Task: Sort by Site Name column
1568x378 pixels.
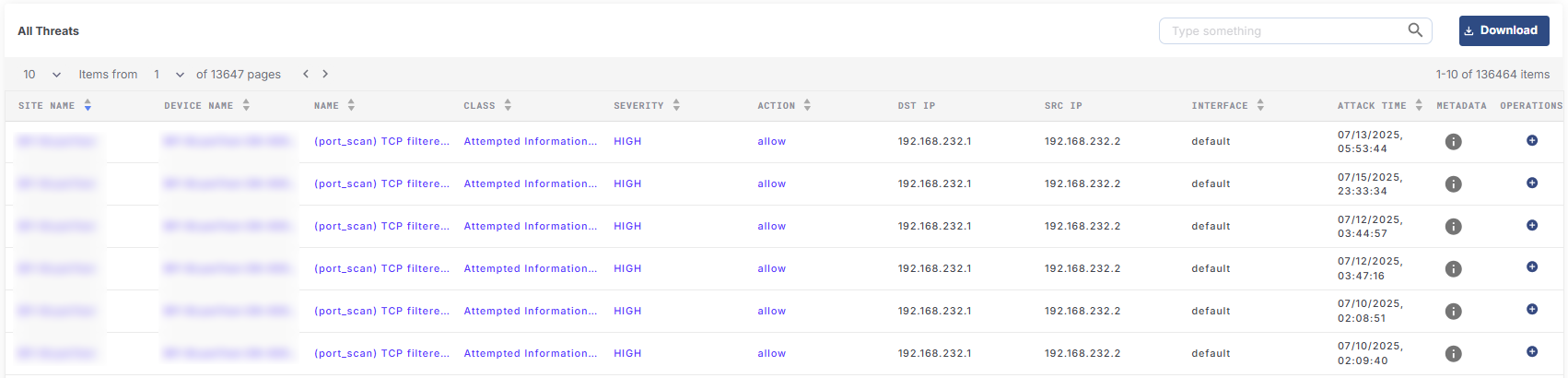Action: pos(88,106)
